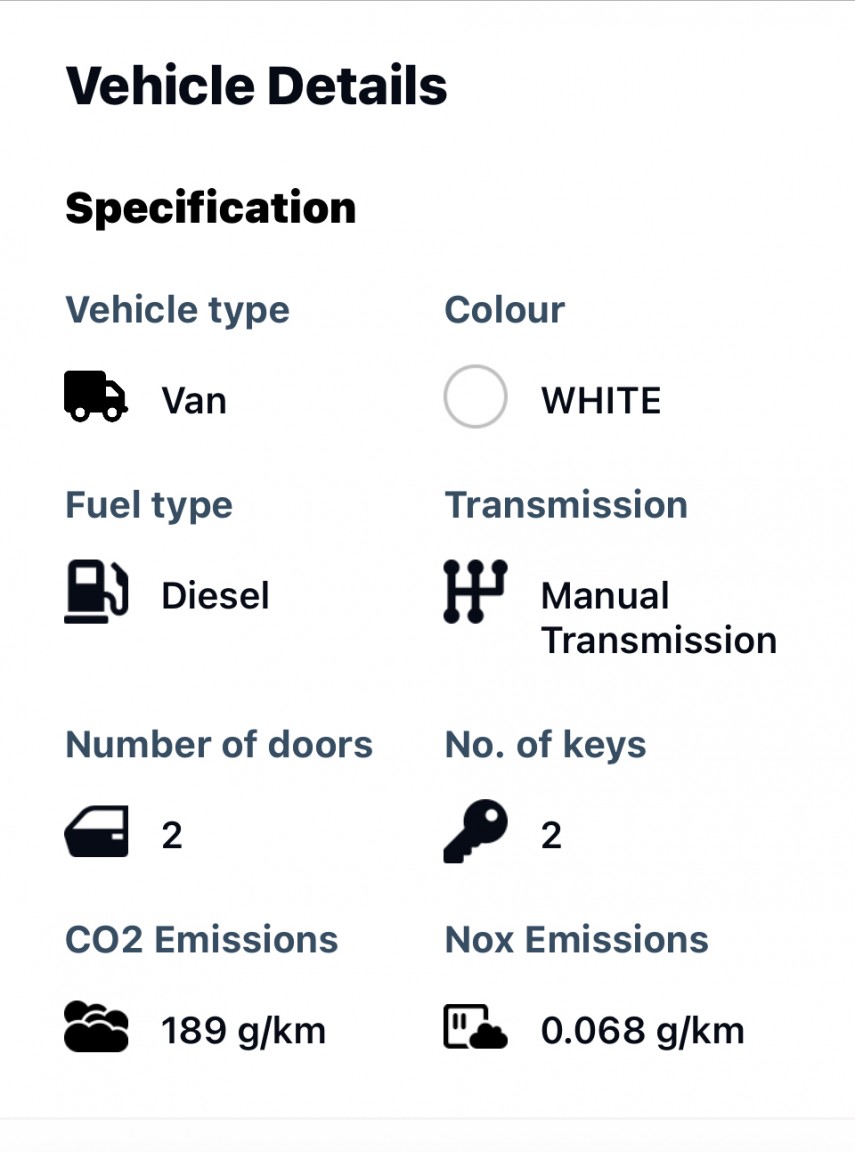The width and height of the screenshot is (855, 1152).
Task: Click the Fuel type label
Action: pos(149,505)
